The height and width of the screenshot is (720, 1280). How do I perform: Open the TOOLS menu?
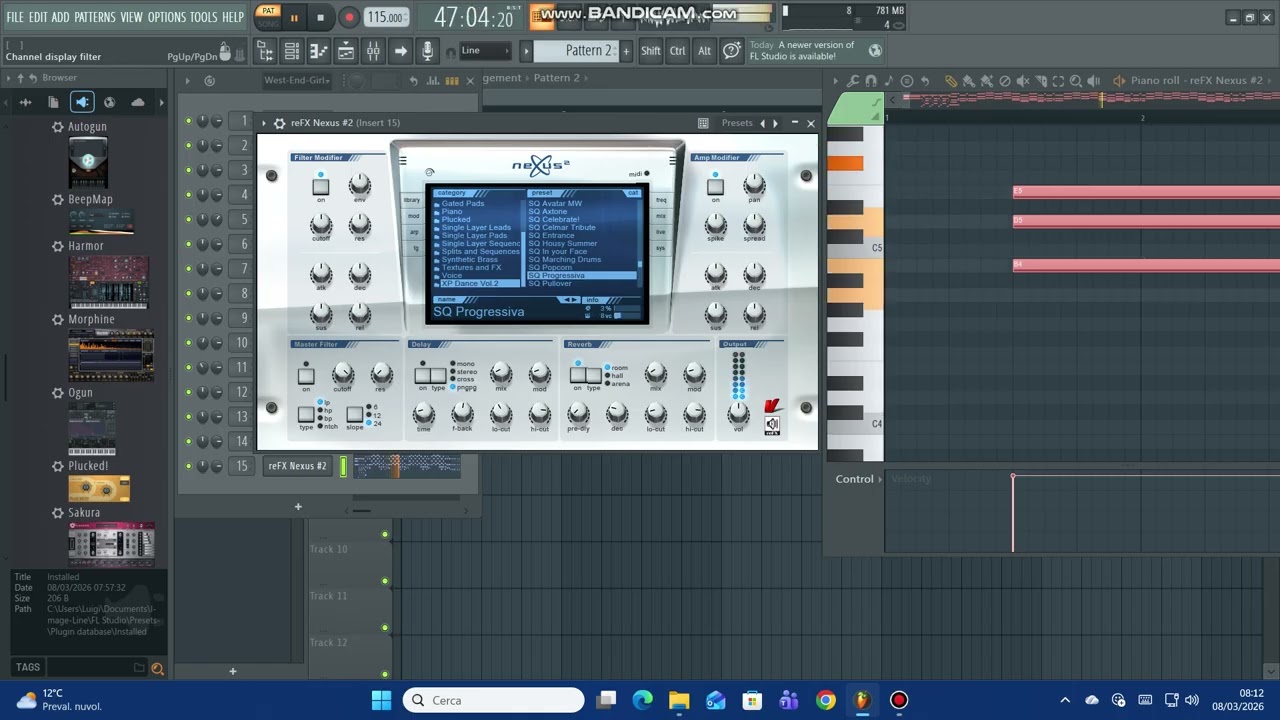203,17
